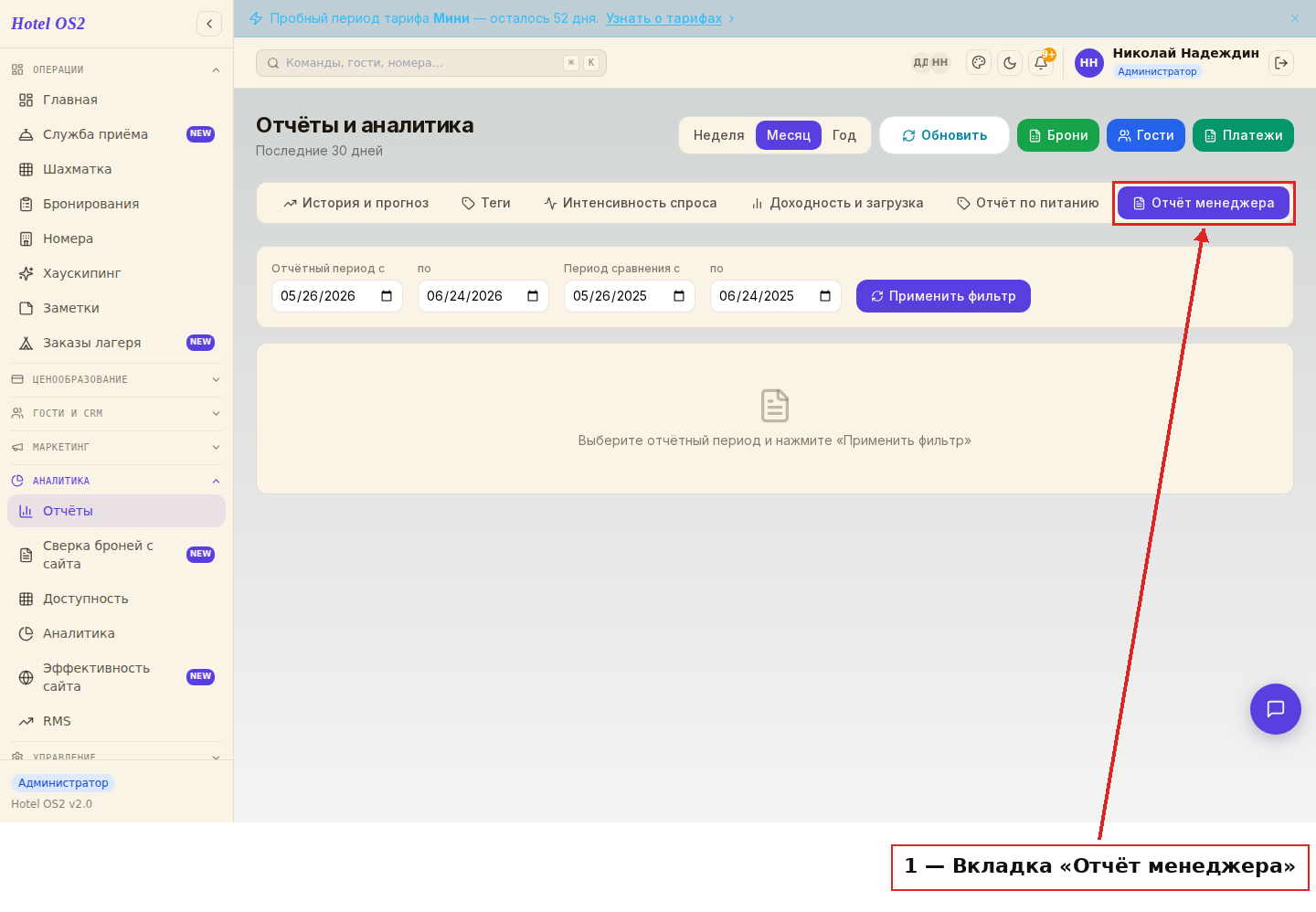Select the Неделя period option

tap(718, 135)
